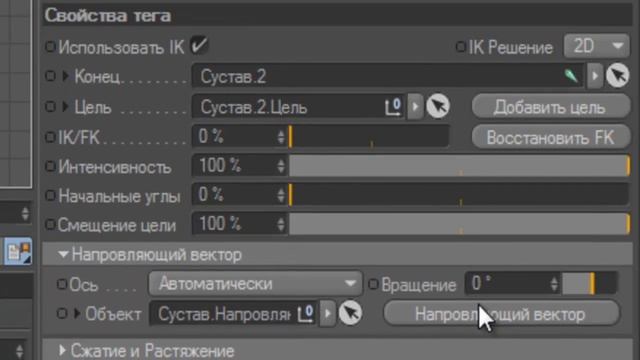This screenshot has height=360, width=640.
Task: Click the green joint icon in Сустав.2 field
Action: pos(571,76)
